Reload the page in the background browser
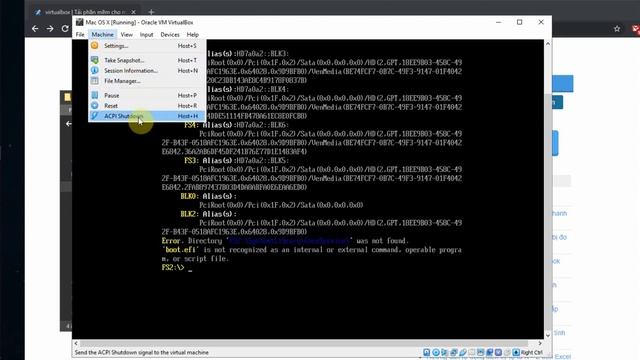 [65, 29]
